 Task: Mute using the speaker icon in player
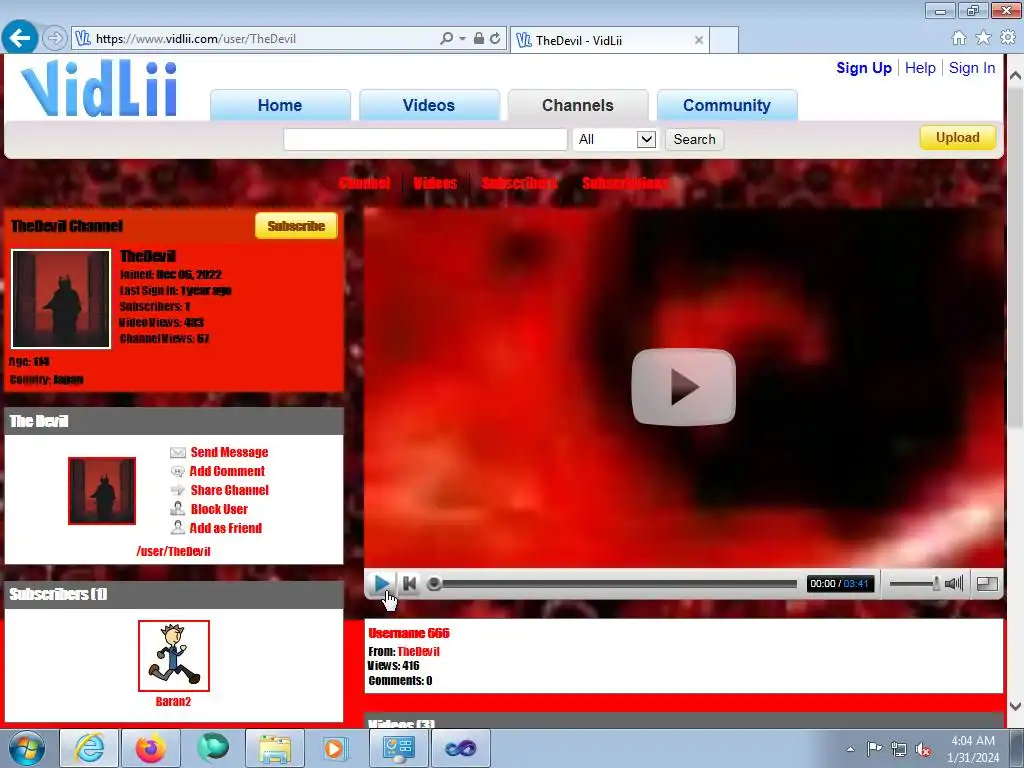[x=954, y=583]
